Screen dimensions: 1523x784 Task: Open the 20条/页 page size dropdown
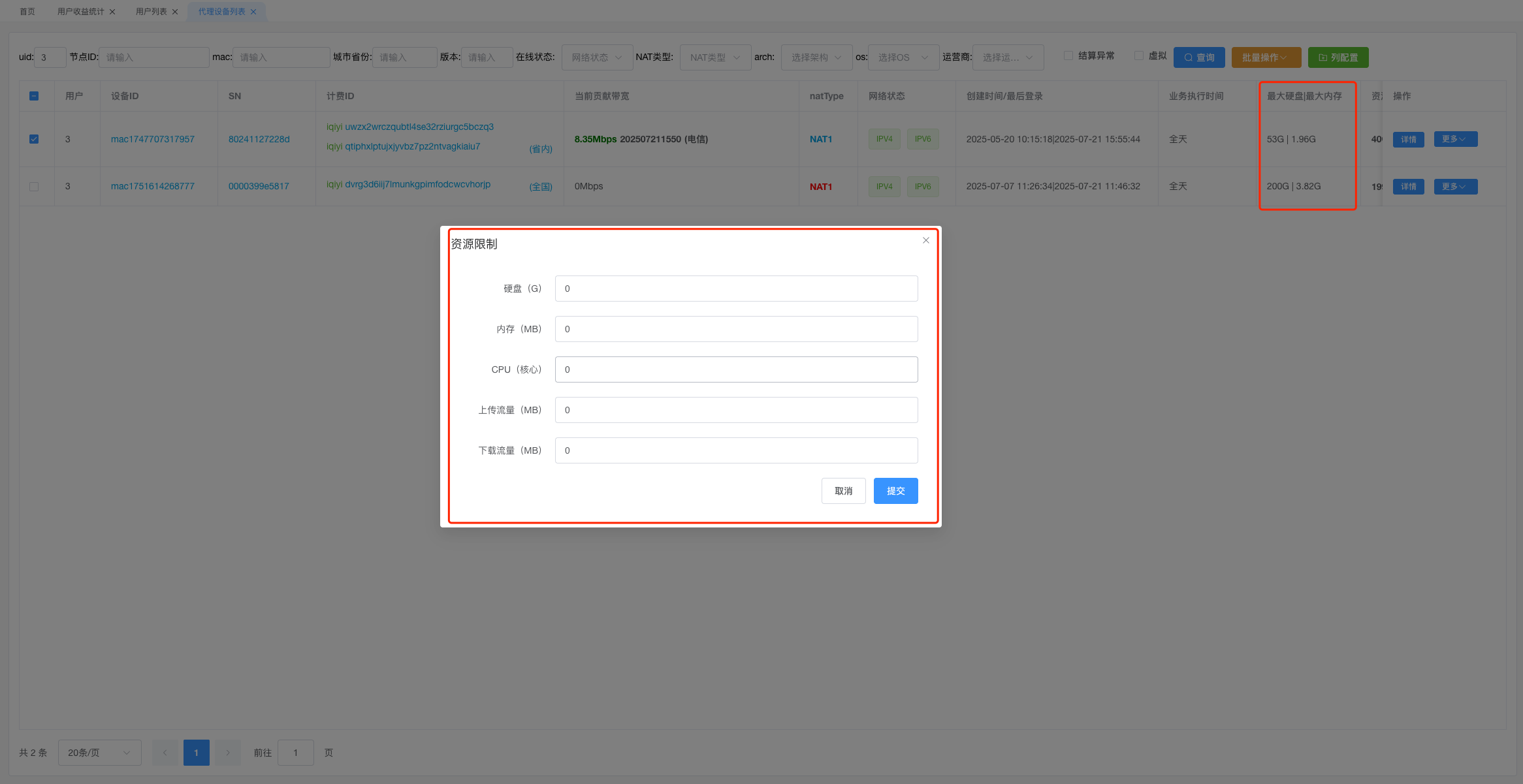[x=99, y=753]
